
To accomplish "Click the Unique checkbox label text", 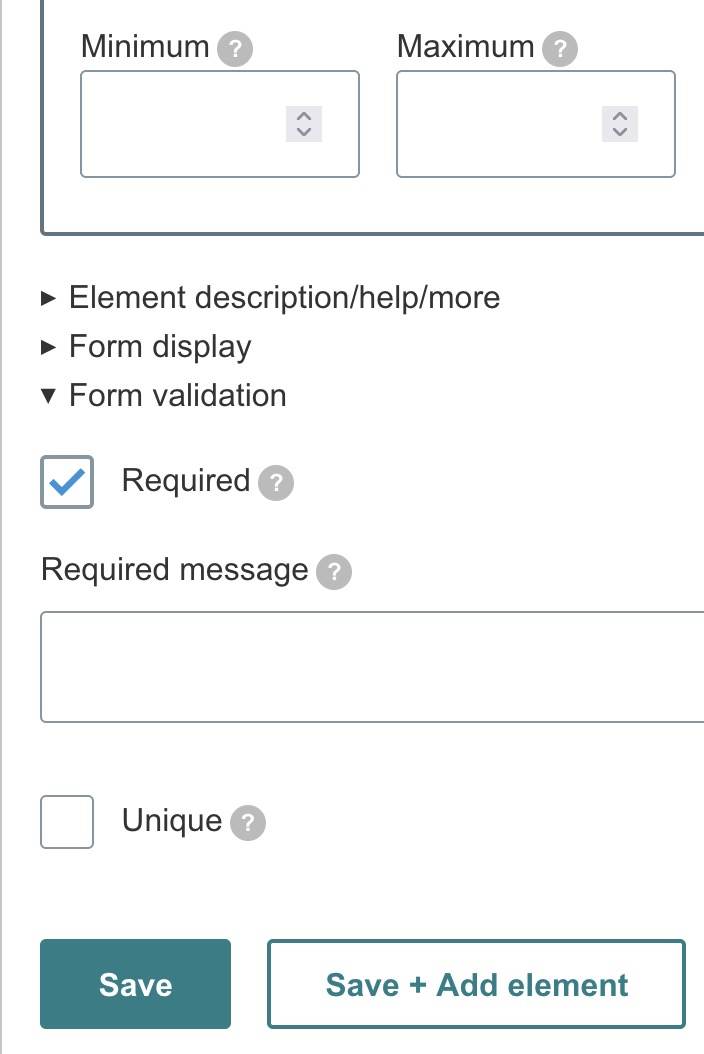I will tap(171, 821).
